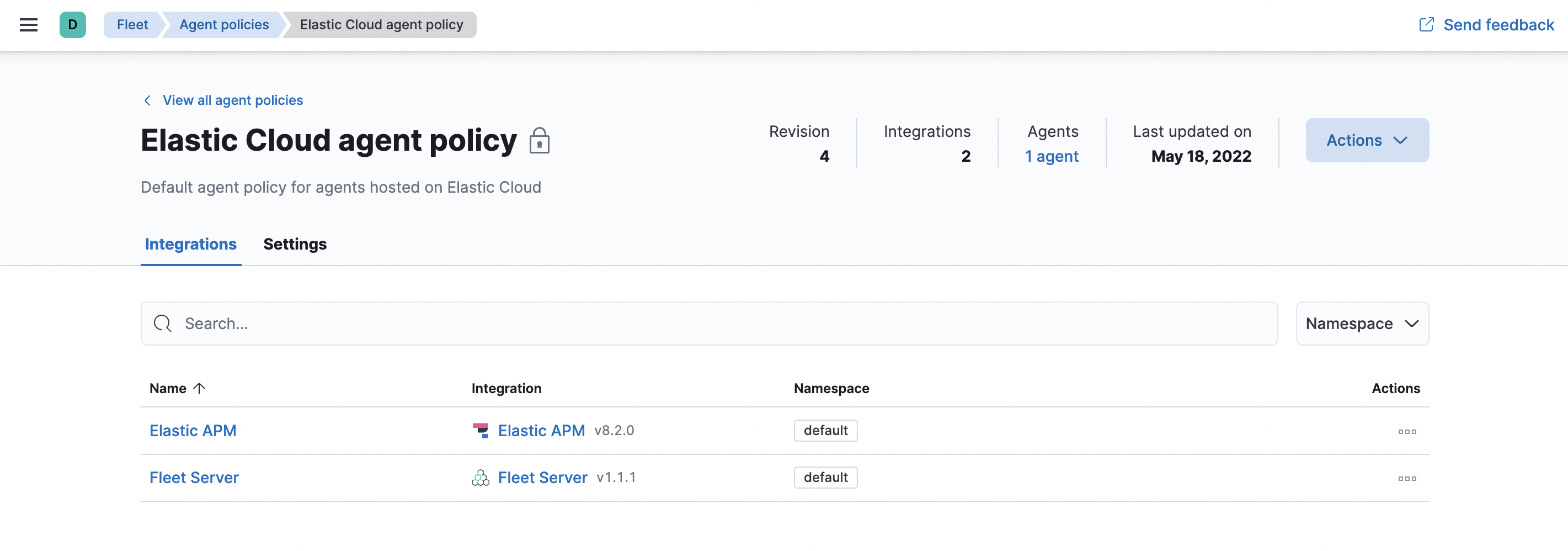Click the search magnifier icon
Image resolution: width=1568 pixels, height=551 pixels.
[161, 324]
